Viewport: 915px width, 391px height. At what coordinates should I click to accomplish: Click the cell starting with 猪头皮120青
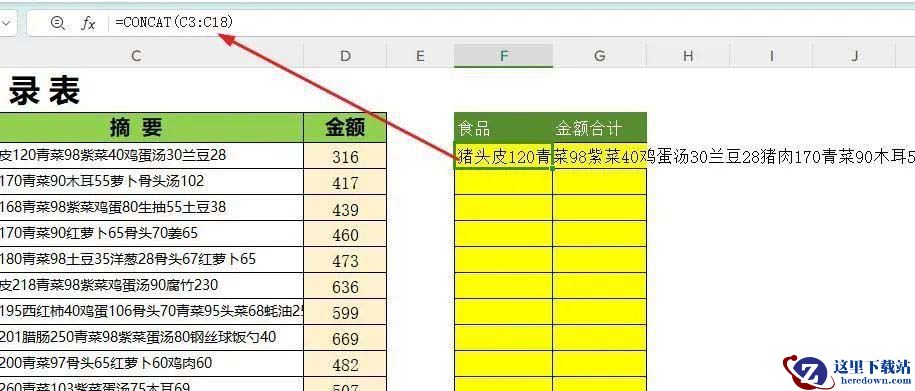click(504, 156)
